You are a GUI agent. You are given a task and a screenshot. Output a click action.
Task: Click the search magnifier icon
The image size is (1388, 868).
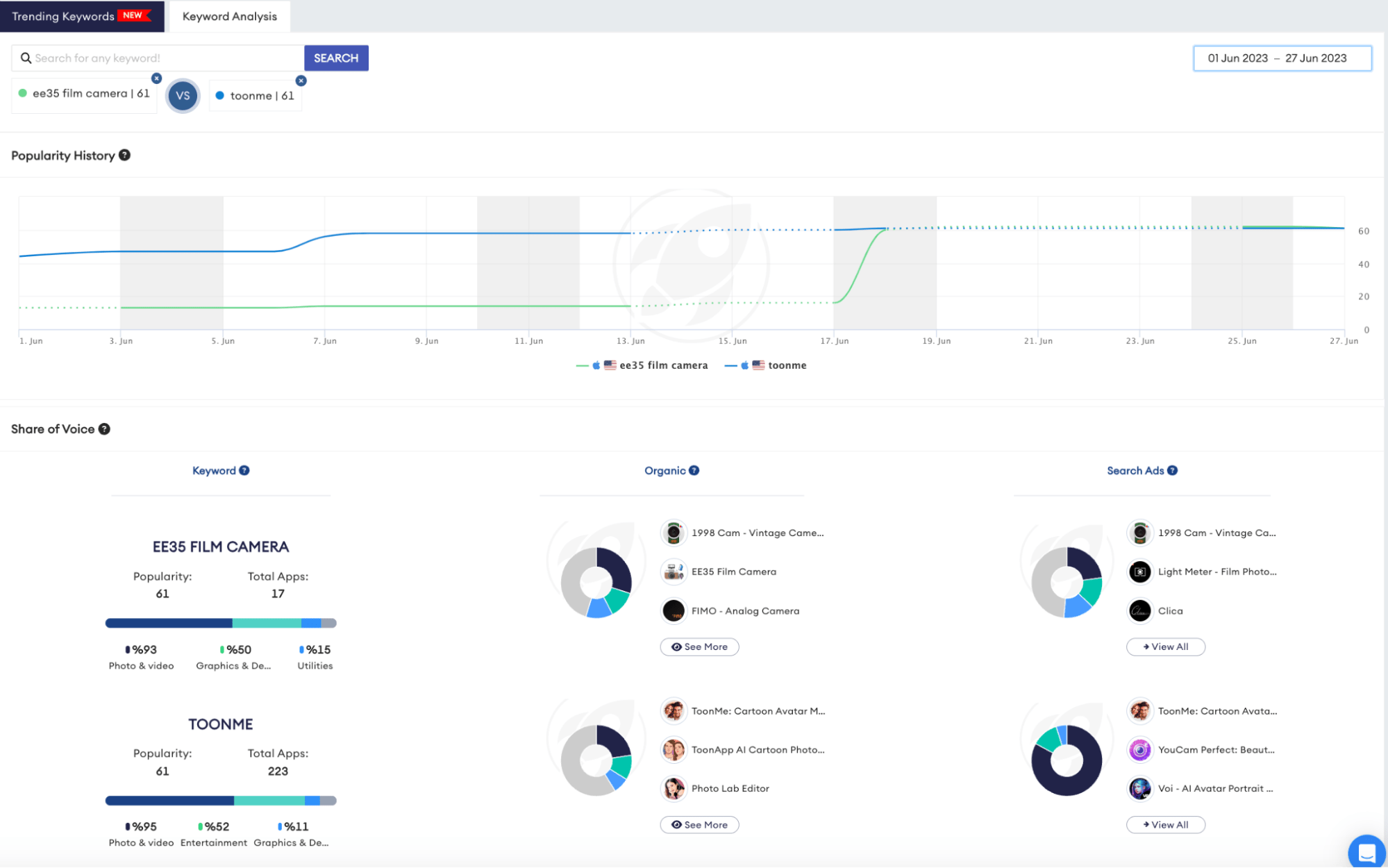[26, 58]
